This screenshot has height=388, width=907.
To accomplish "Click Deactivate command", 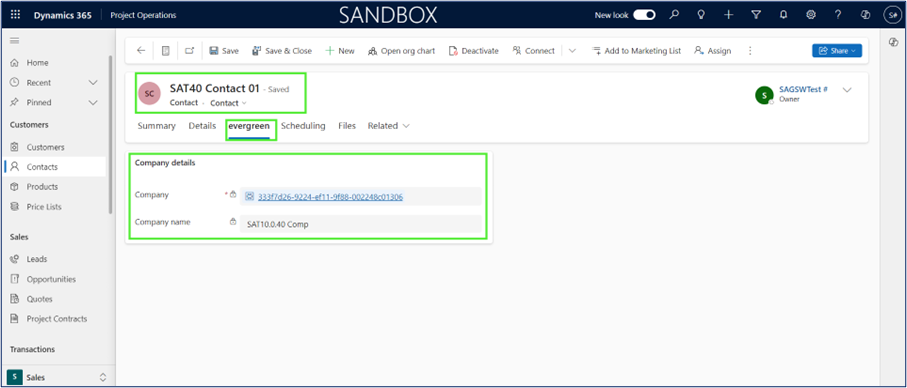I will [474, 51].
